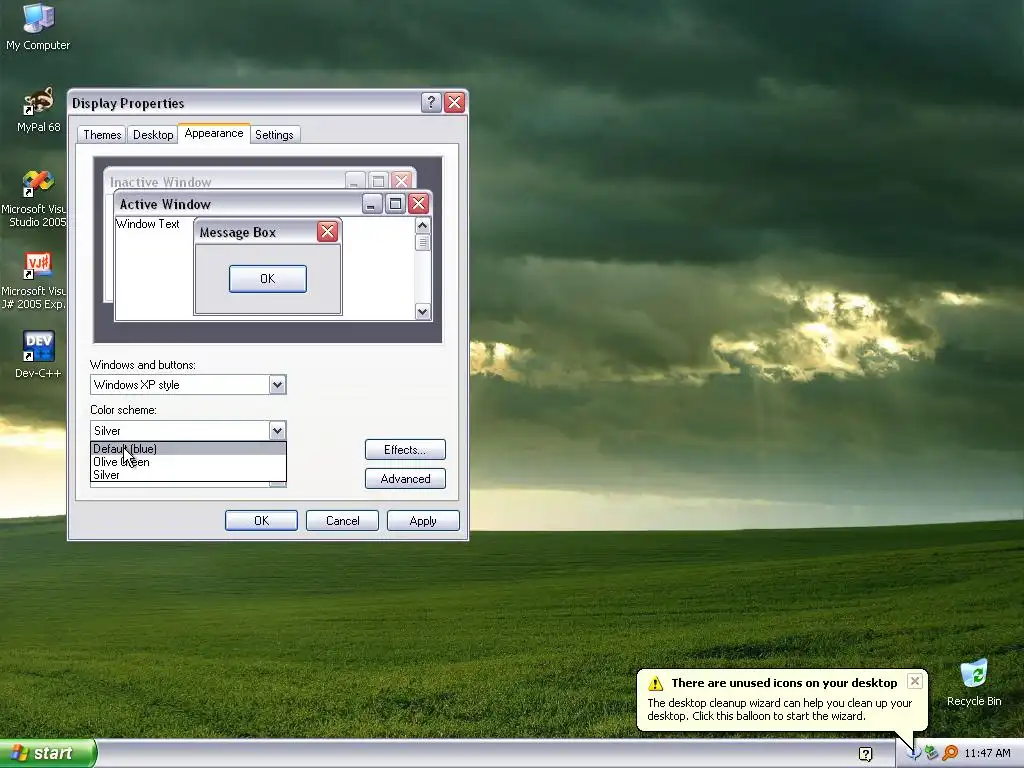Click the preview scrollbar thumb
The height and width of the screenshot is (768, 1024).
[423, 242]
